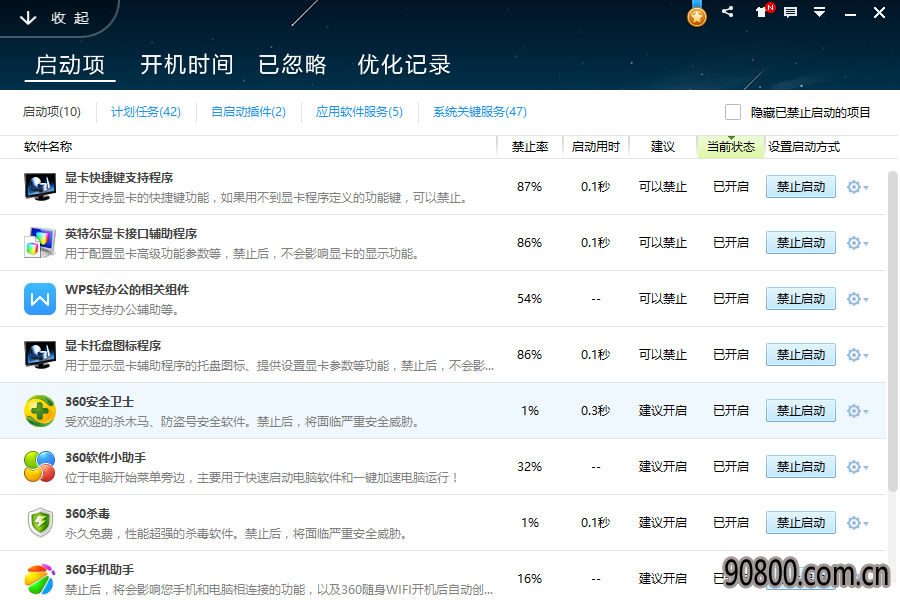The width and height of the screenshot is (900, 600).
Task: Disable startup of 360软件小助手
Action: (x=801, y=467)
